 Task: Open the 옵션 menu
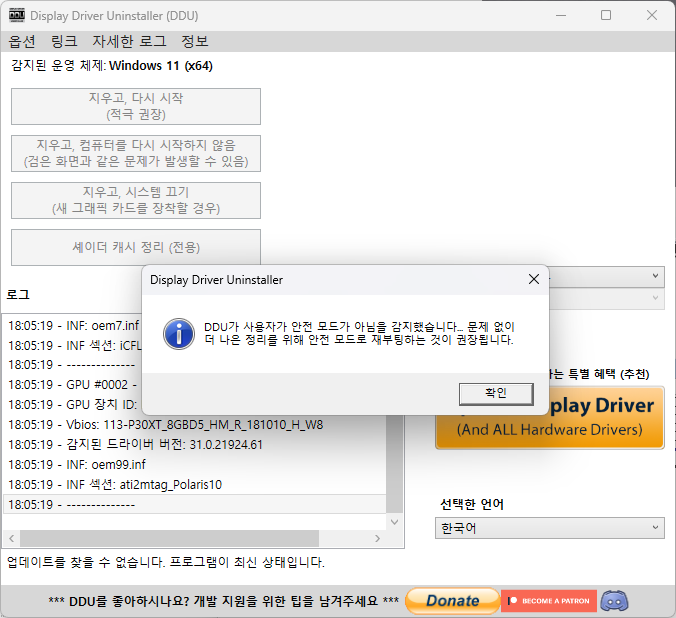(22, 41)
